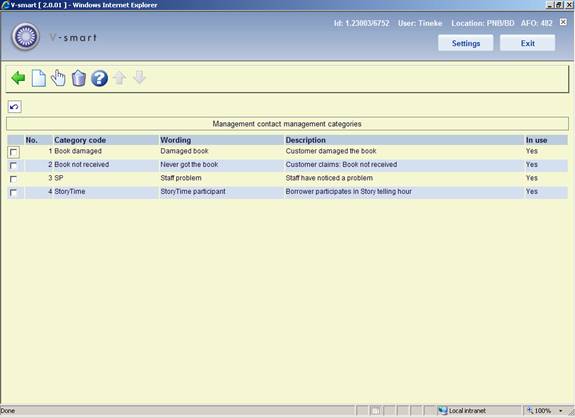Select the hand pointer icon in the toolbar

[x=58, y=78]
